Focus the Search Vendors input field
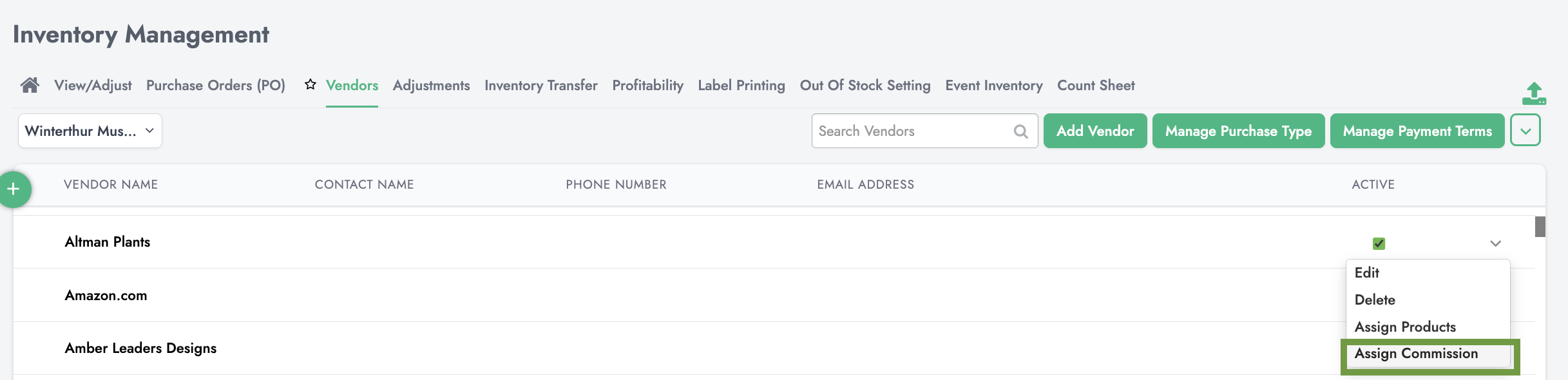 tap(912, 131)
